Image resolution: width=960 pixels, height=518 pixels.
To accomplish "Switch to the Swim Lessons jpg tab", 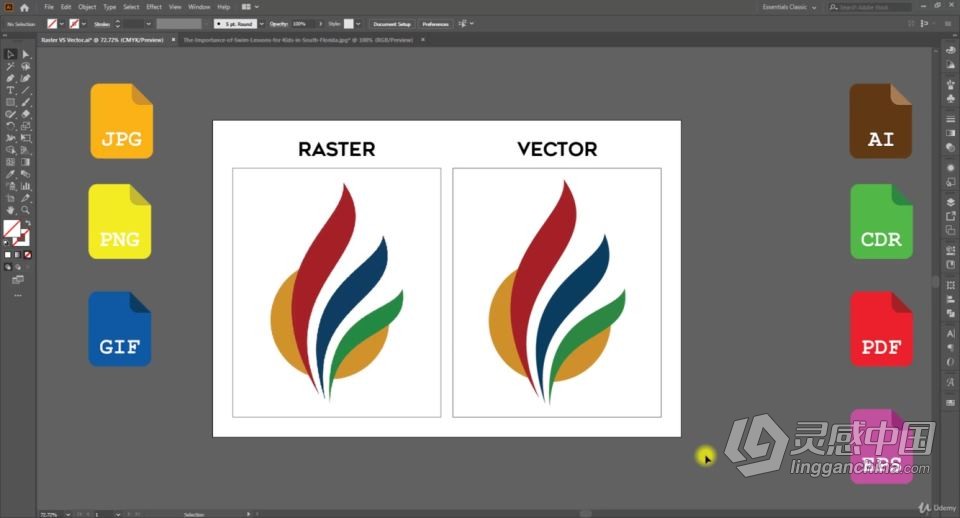I will coord(298,40).
